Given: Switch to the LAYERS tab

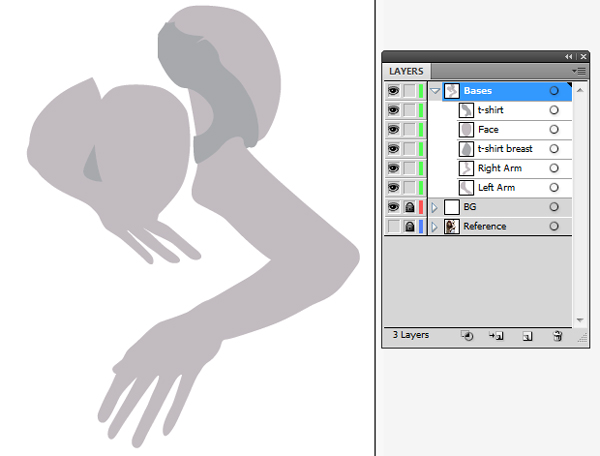Looking at the screenshot, I should [x=406, y=72].
